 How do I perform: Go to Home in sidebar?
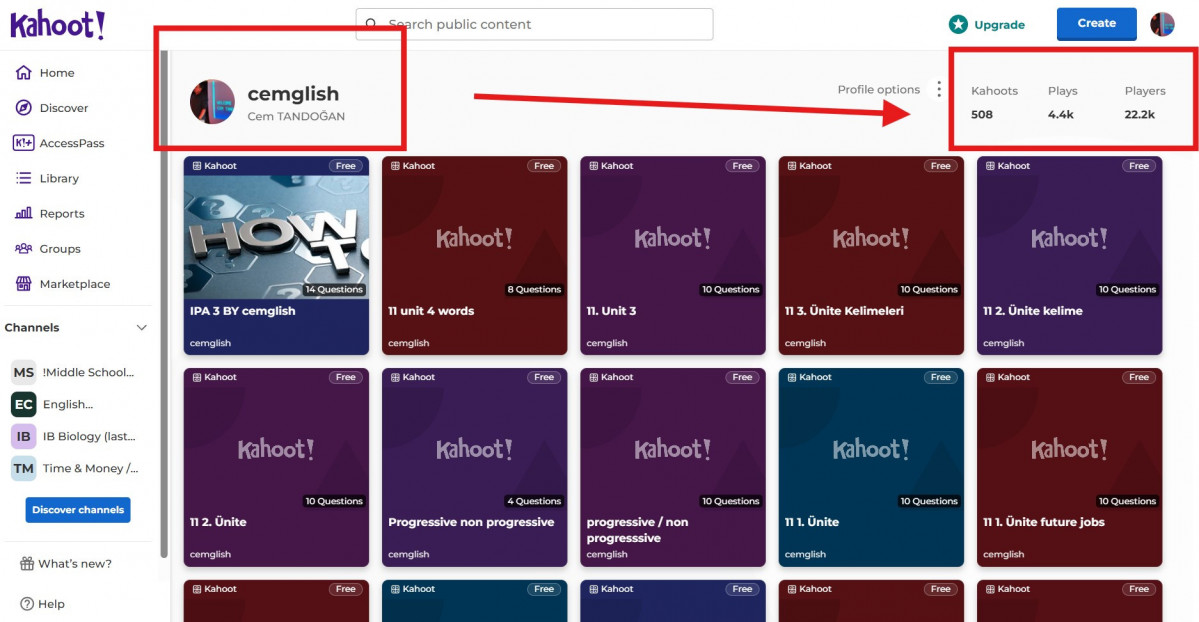coord(56,73)
